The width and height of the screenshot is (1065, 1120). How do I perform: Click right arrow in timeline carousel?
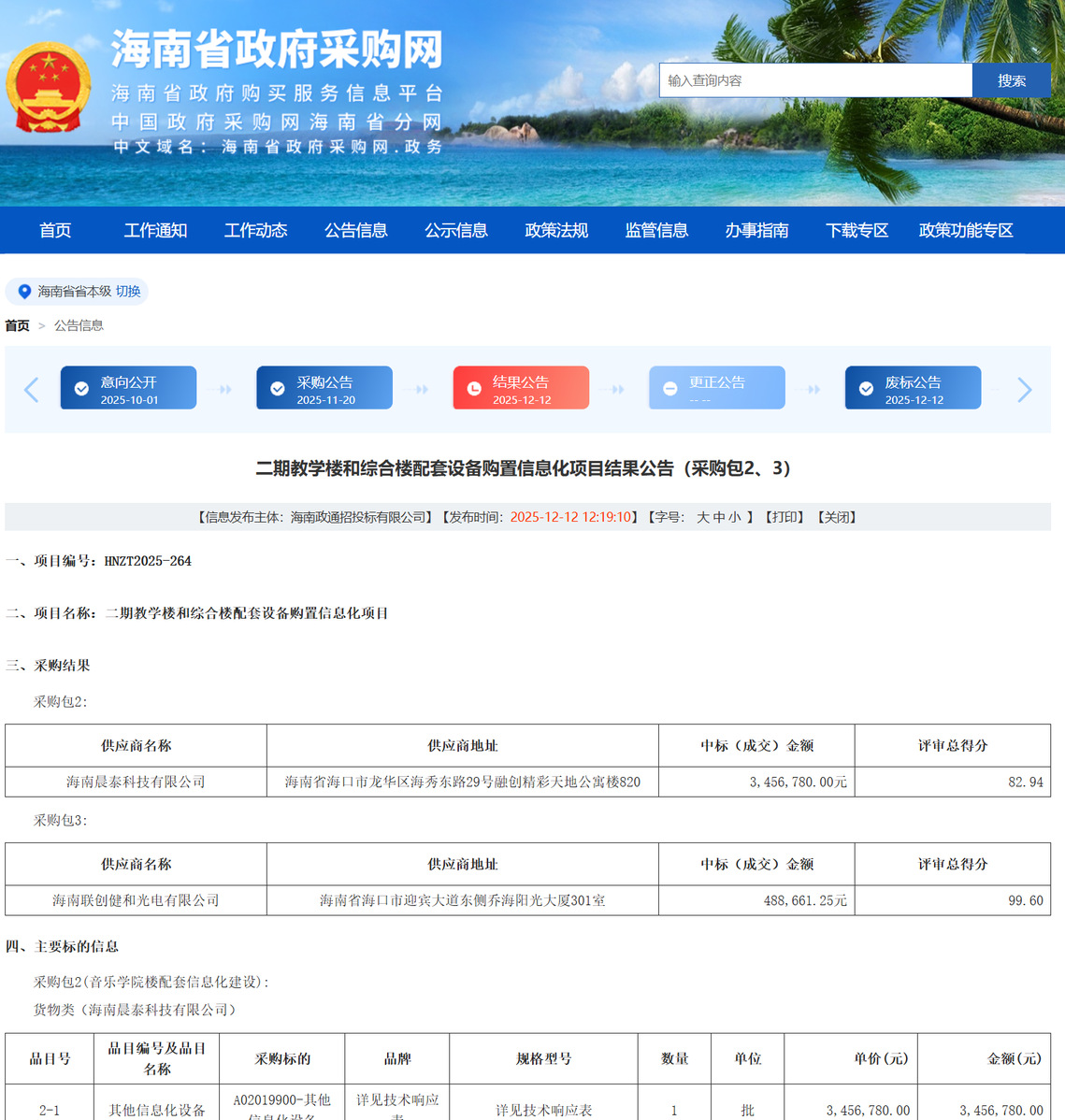[1024, 389]
